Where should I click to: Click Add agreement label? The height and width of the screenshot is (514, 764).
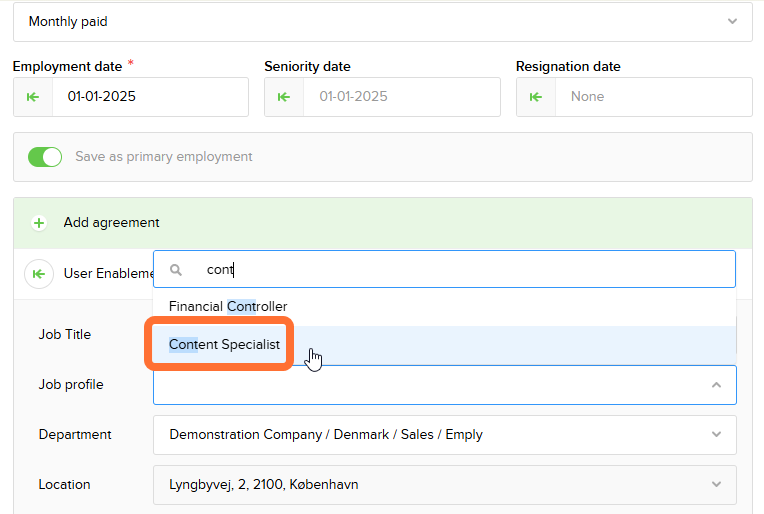112,223
